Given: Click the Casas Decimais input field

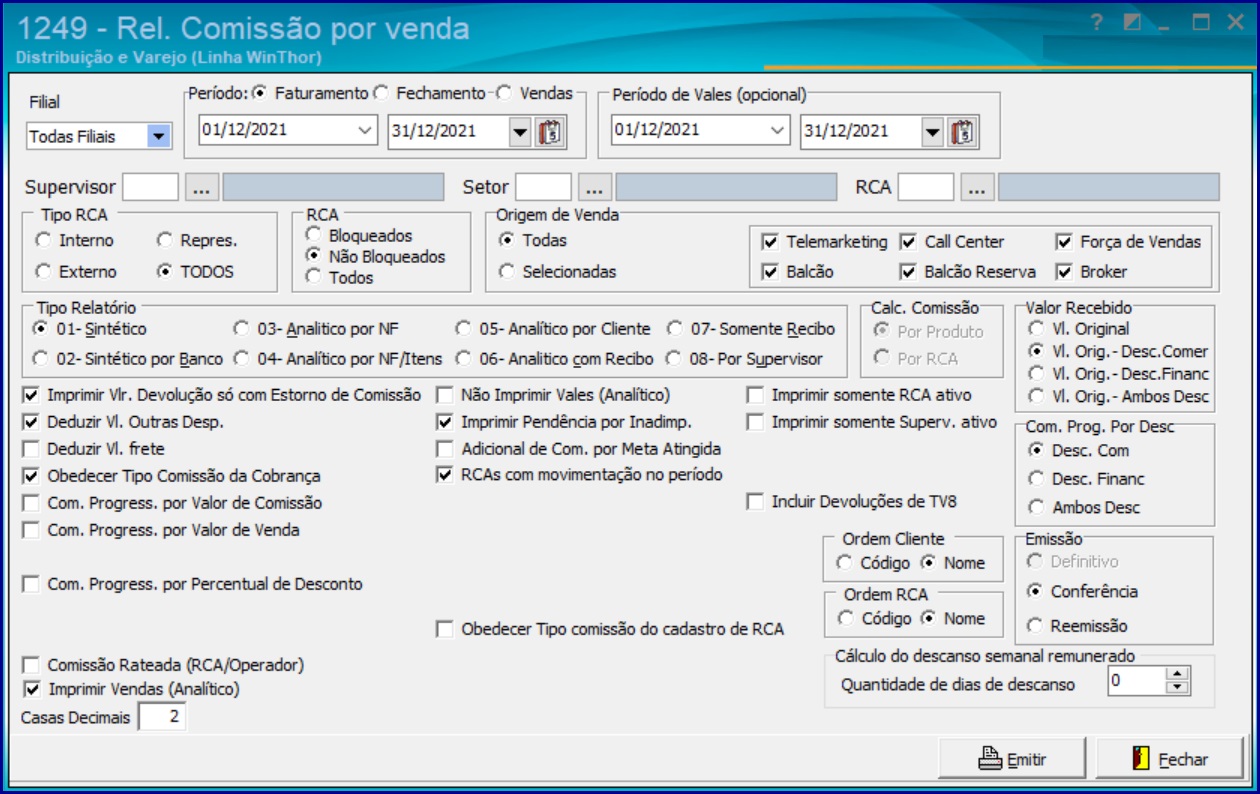Looking at the screenshot, I should point(162,717).
